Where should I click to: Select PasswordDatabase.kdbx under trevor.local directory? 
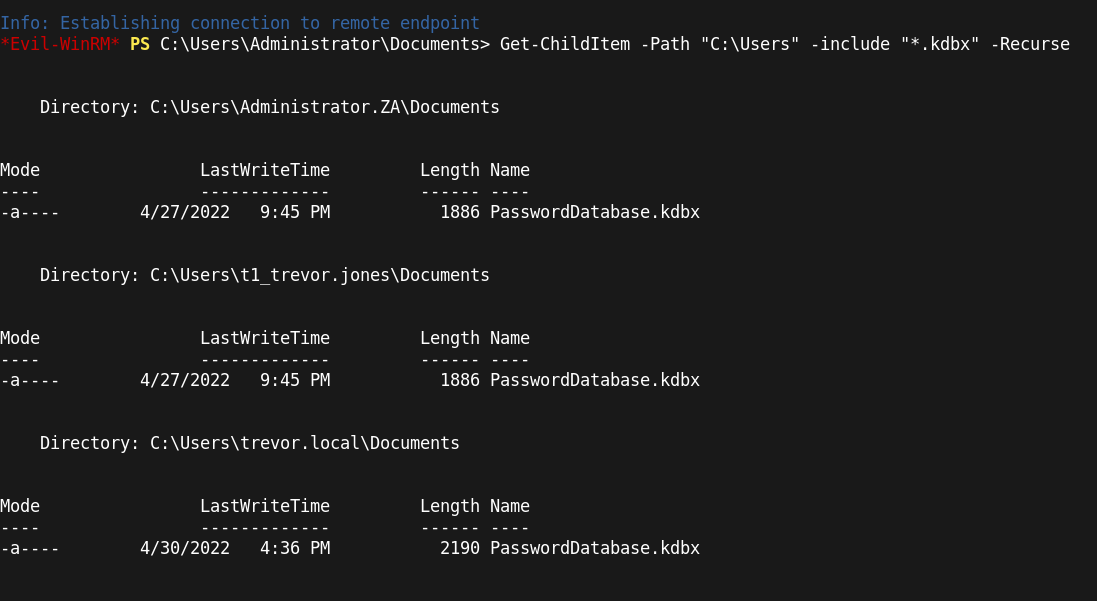click(x=594, y=548)
